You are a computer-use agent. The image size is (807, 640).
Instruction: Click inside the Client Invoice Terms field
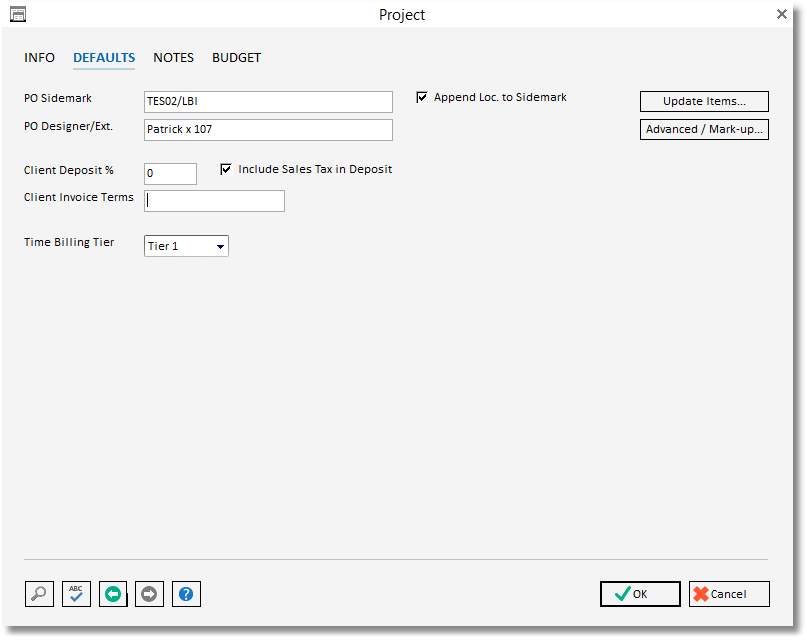pos(214,200)
